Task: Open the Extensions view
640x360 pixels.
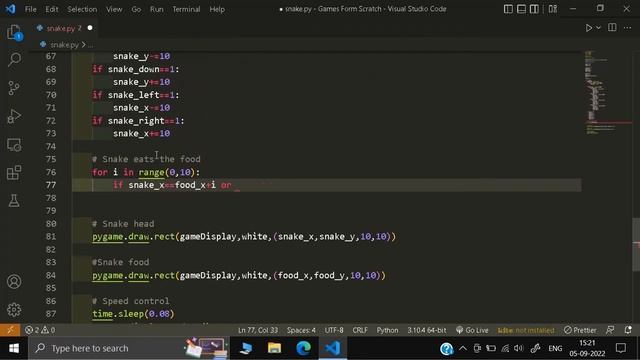Action: (x=14, y=173)
